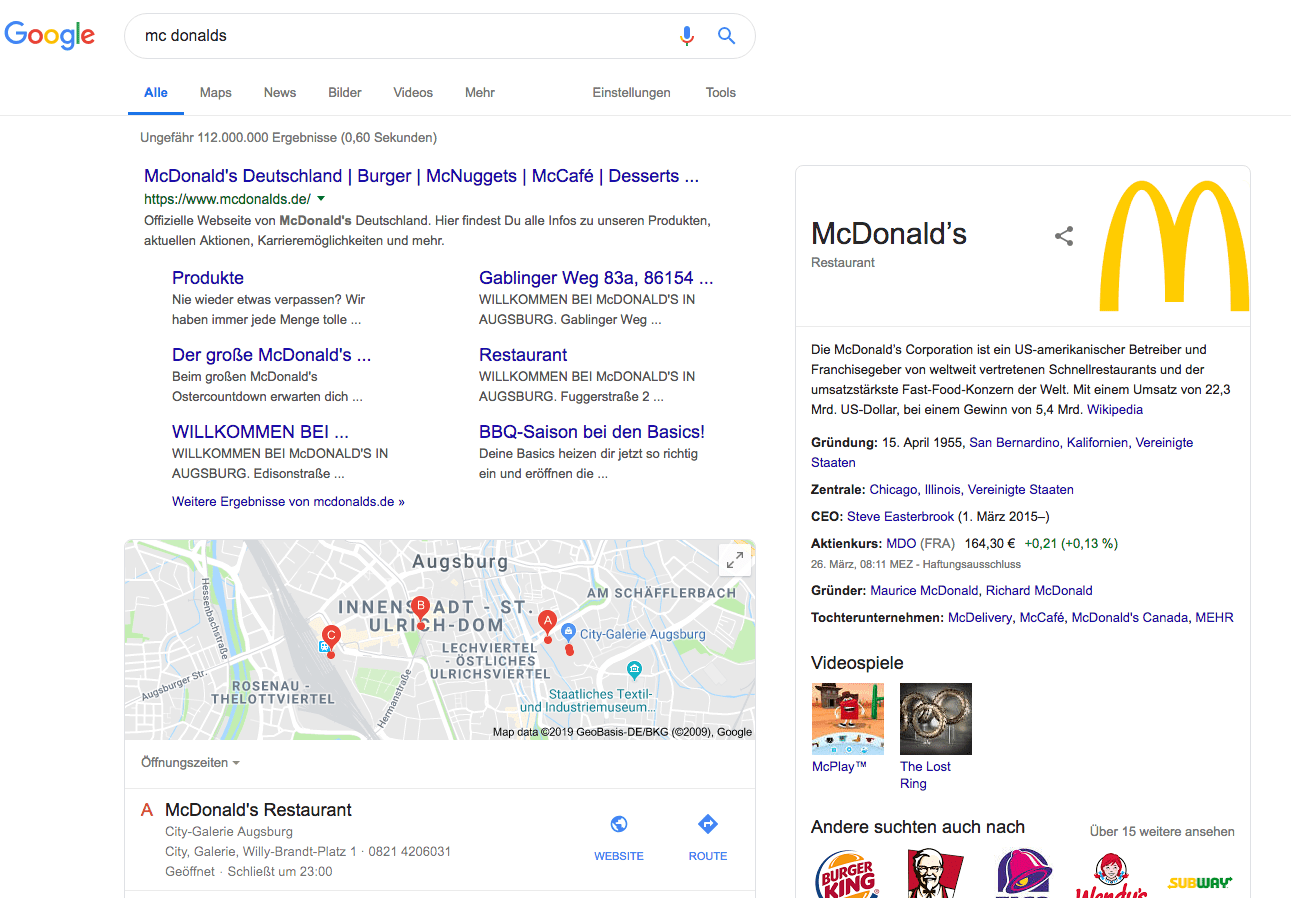Click the Staatliches Textil museum marker
Screen dimensions: 1291x898
coord(632,670)
